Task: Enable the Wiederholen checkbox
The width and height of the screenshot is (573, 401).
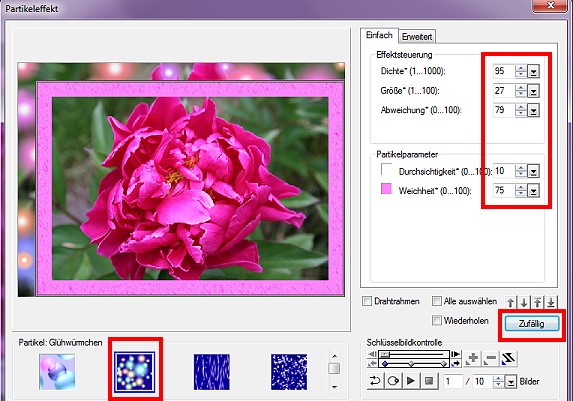Action: pos(436,321)
